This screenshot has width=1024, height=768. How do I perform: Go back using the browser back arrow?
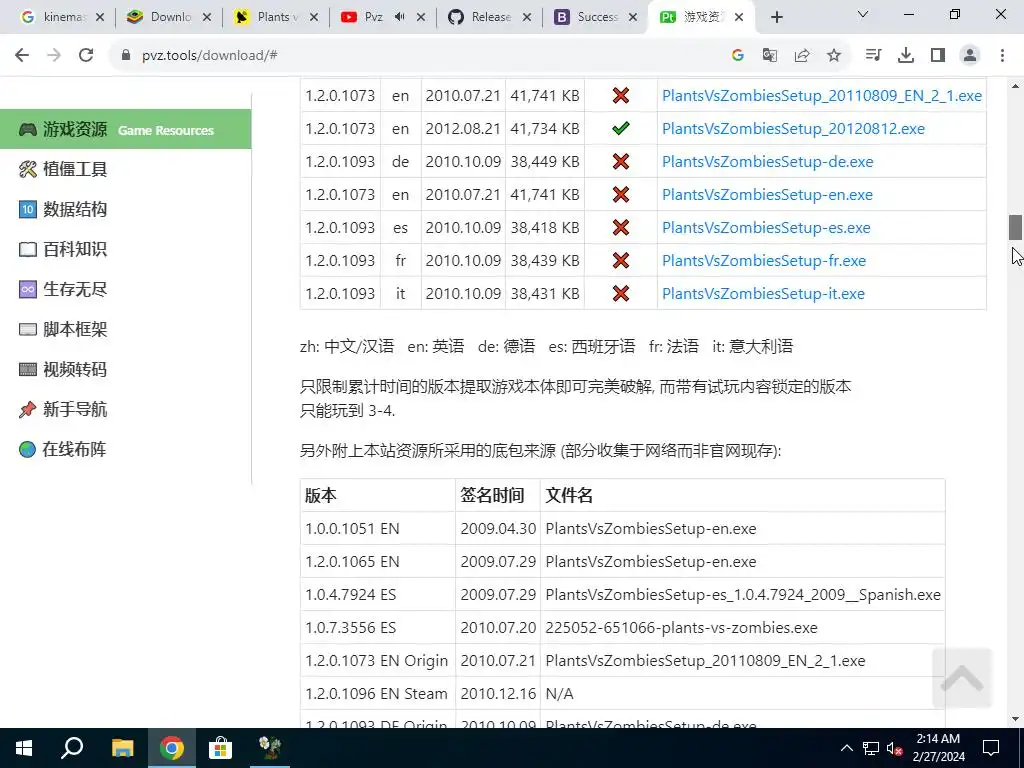click(22, 56)
